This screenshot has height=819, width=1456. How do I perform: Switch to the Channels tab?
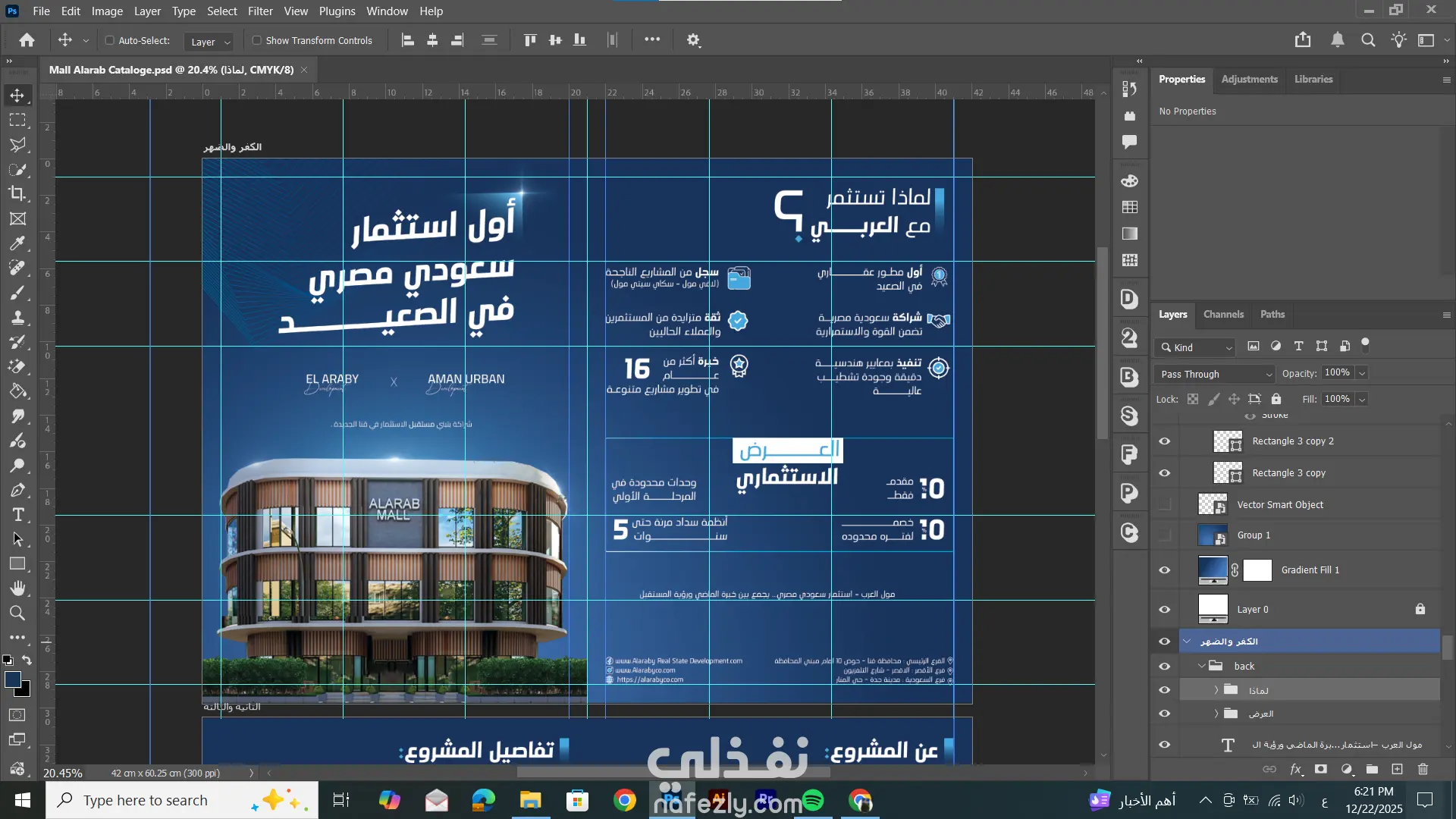(x=1223, y=314)
